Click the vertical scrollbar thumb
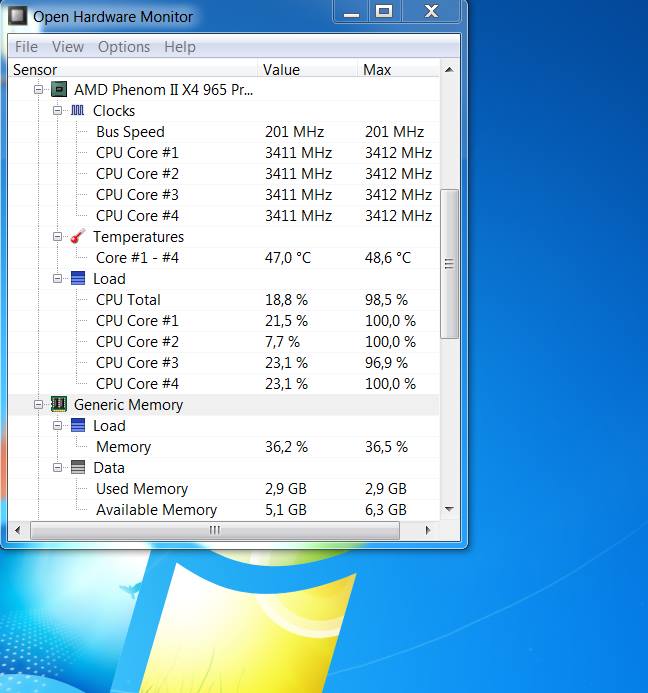648x693 pixels. coord(450,264)
